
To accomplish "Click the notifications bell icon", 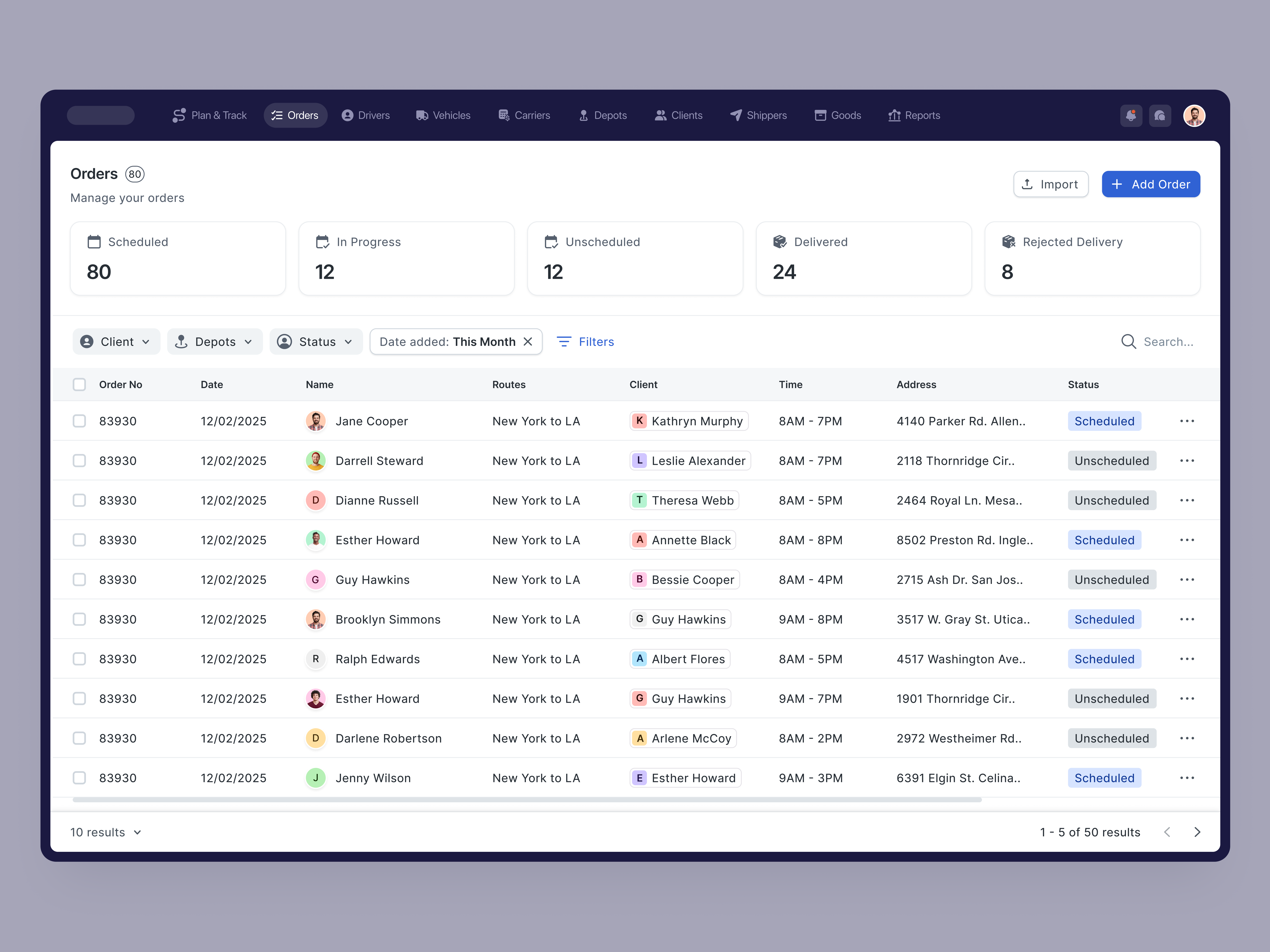I will [1131, 115].
